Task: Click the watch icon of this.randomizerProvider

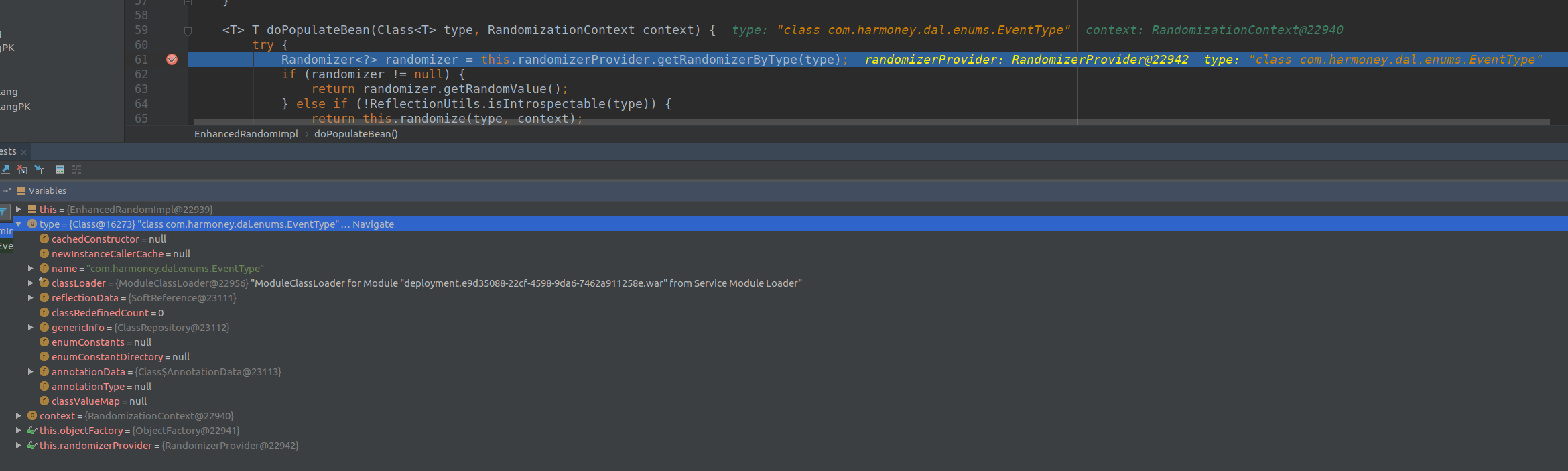Action: coord(32,446)
